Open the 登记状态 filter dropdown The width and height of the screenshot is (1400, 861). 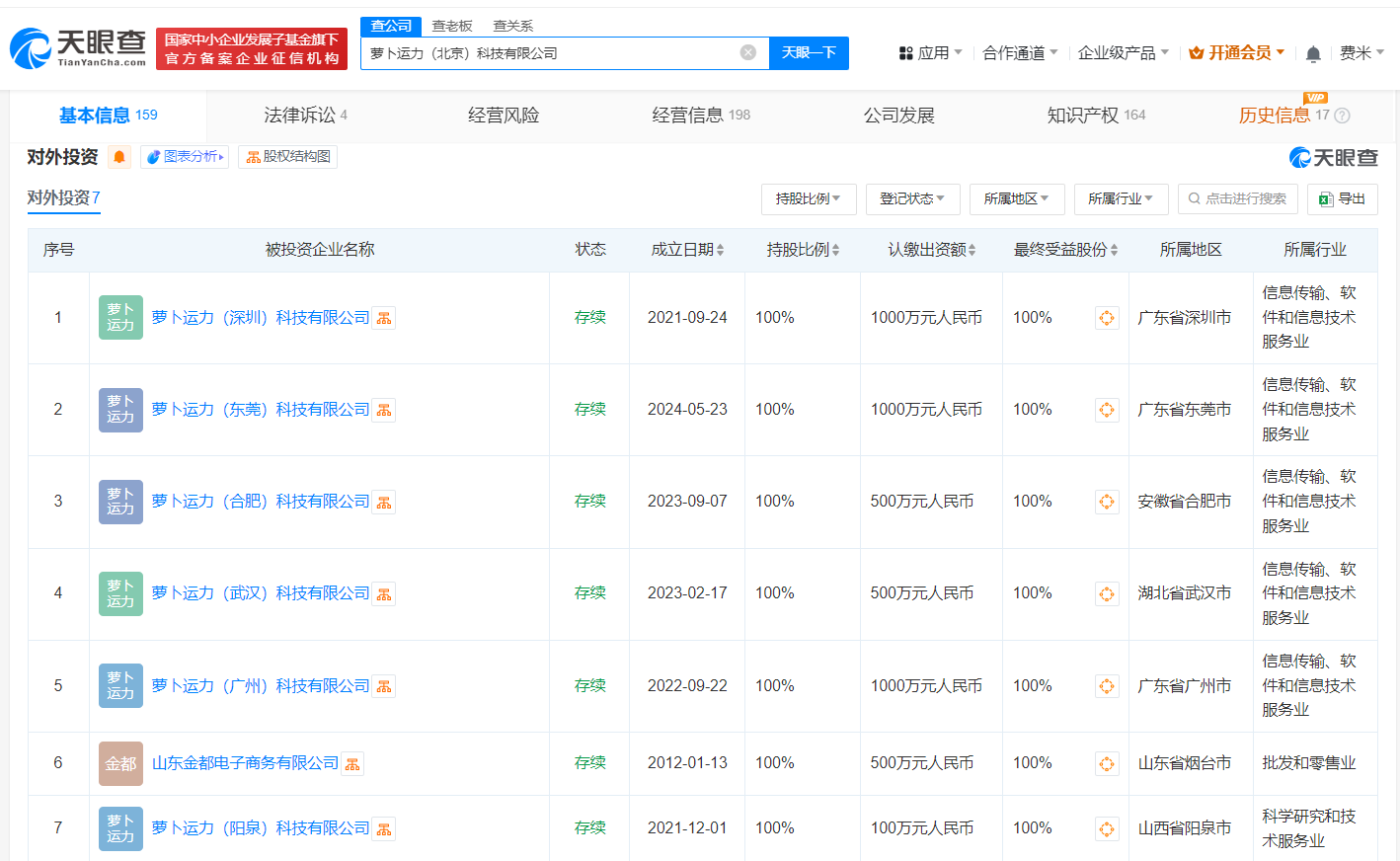pyautogui.click(x=911, y=198)
